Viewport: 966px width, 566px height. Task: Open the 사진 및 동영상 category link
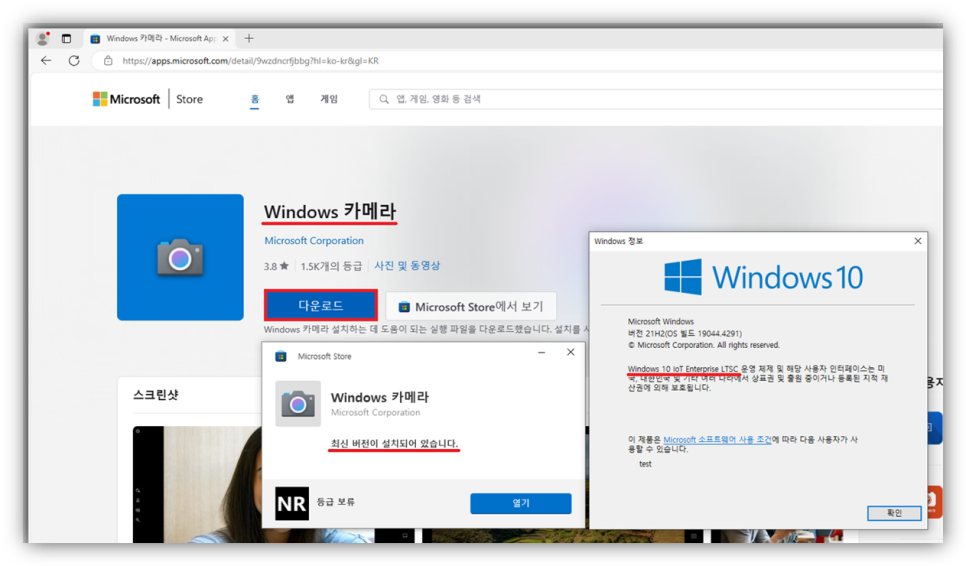[x=407, y=265]
